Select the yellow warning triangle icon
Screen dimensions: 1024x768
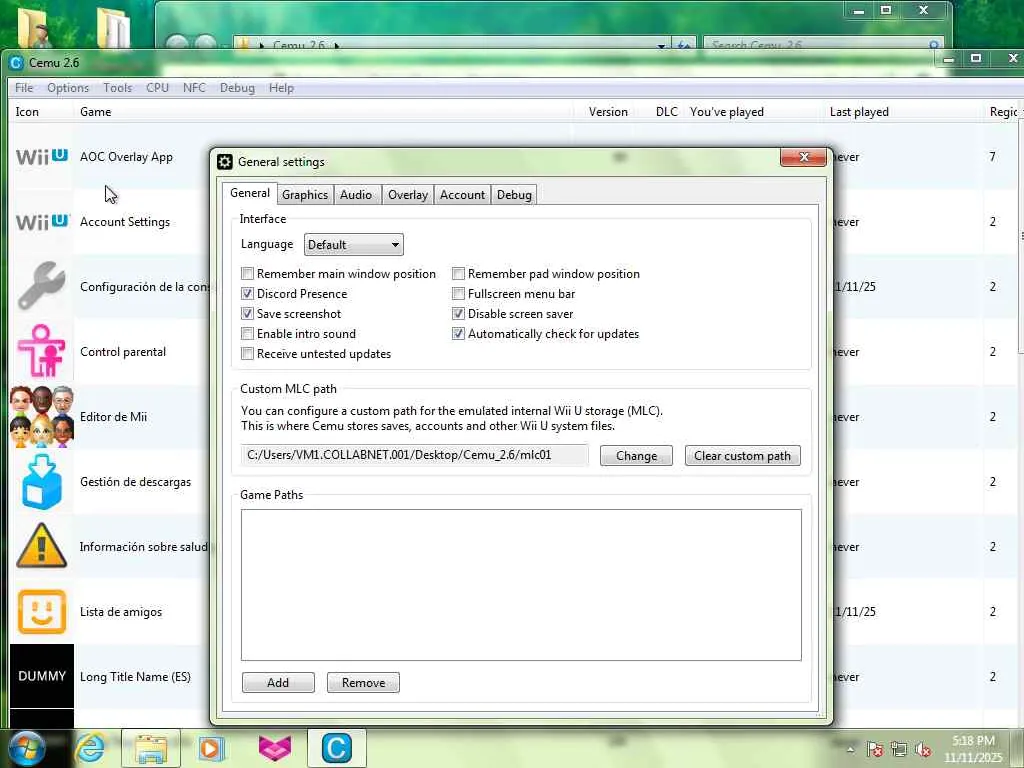coord(41,545)
